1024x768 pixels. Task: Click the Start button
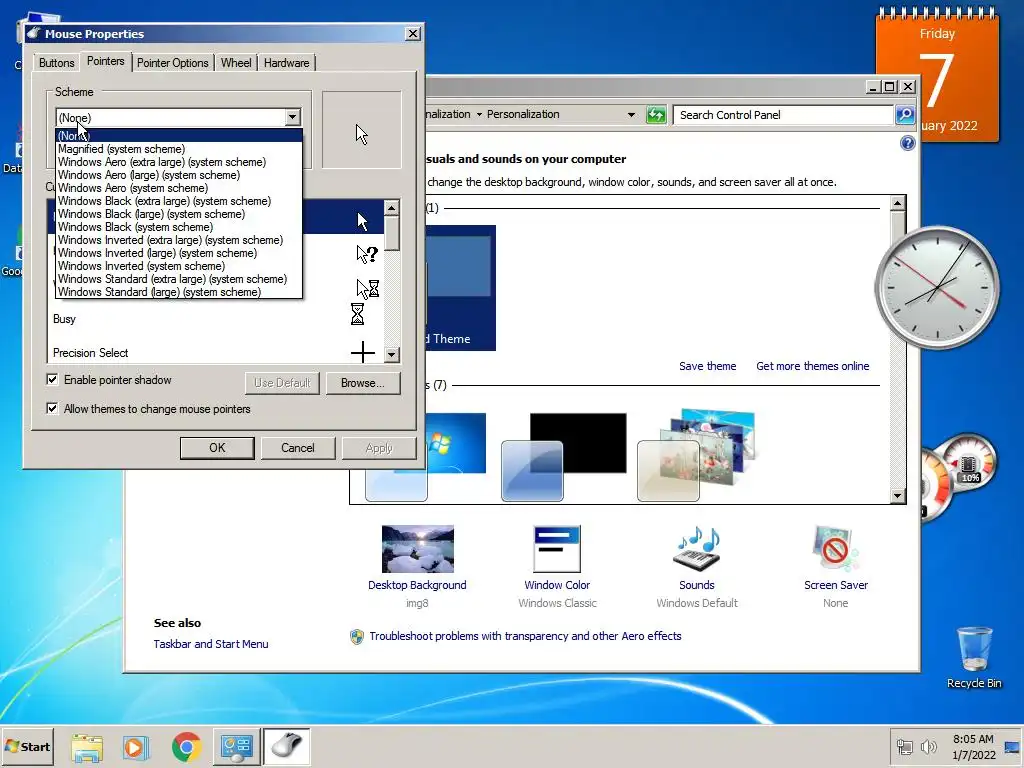27,747
